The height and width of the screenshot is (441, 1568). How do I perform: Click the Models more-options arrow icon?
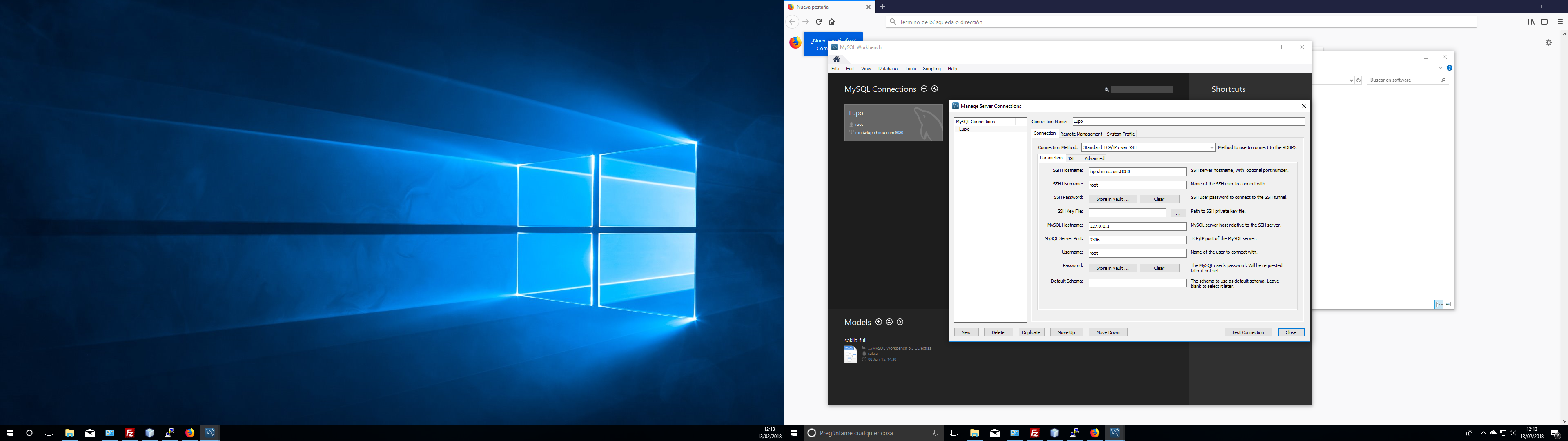(900, 322)
